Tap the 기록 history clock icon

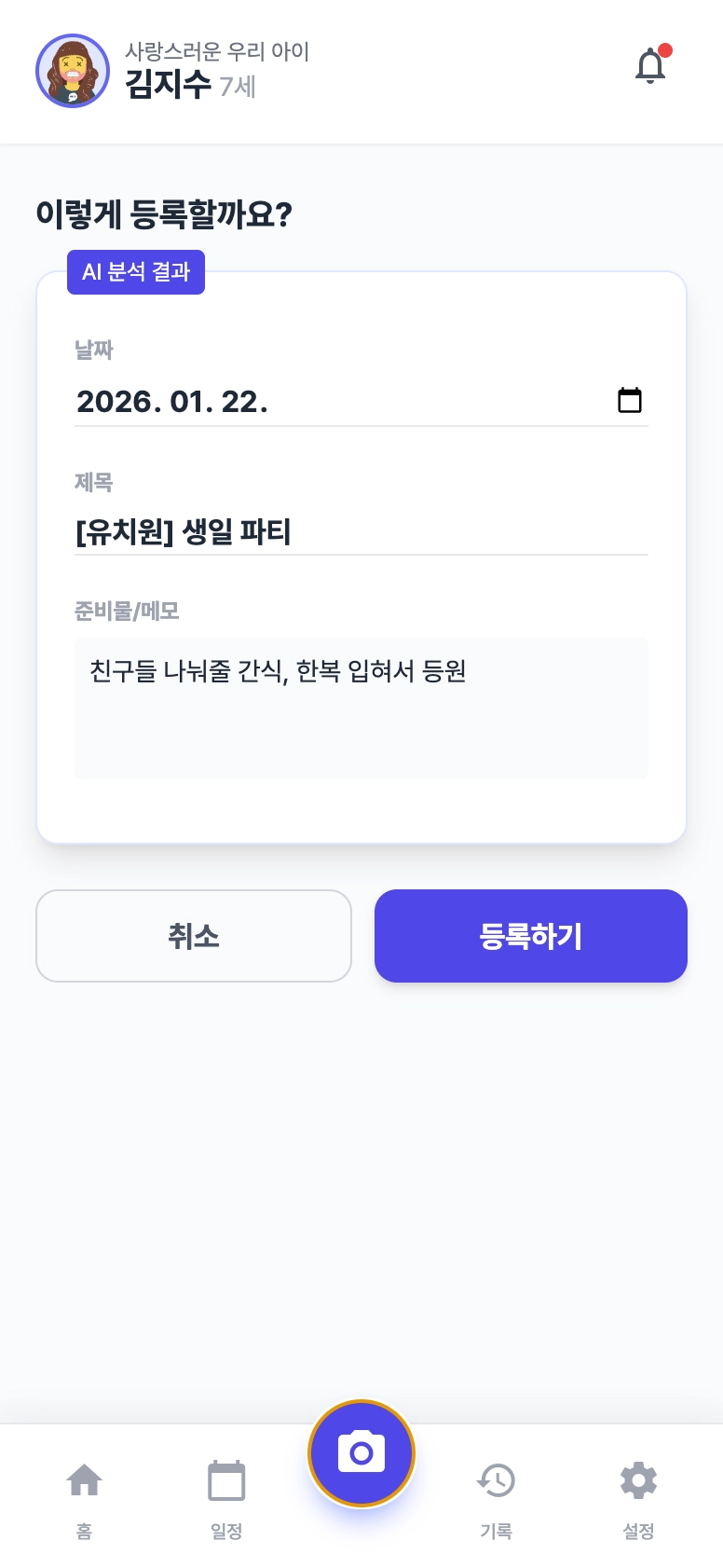pos(496,1480)
